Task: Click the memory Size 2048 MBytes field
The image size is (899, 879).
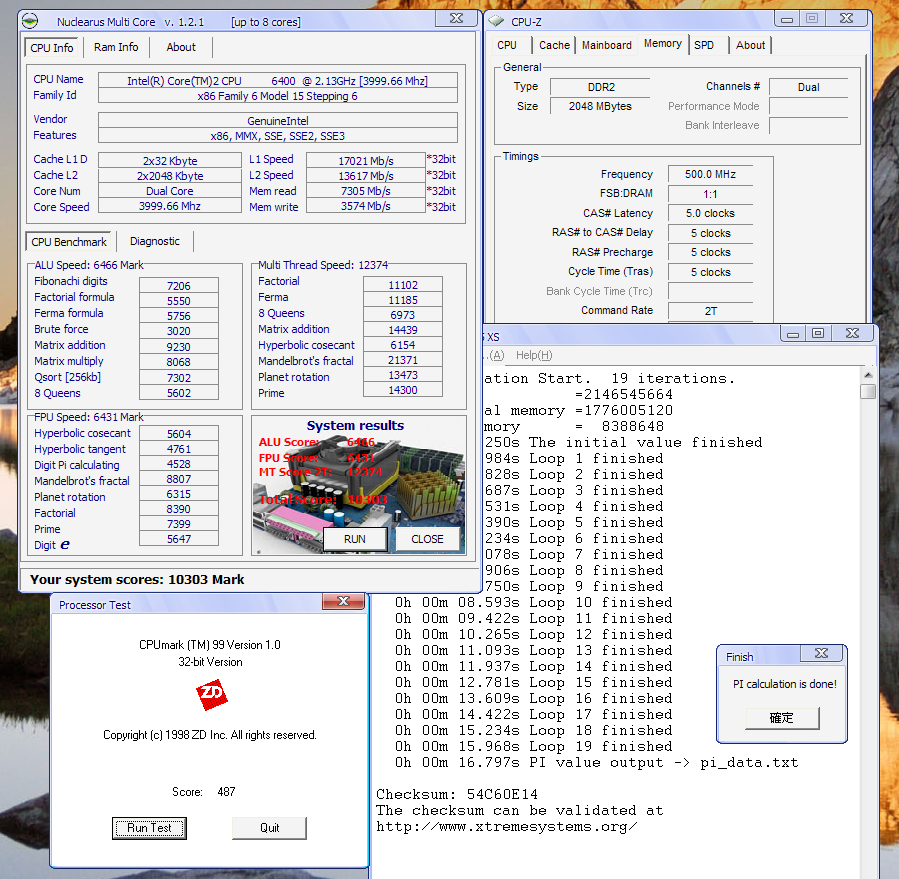Action: [x=600, y=106]
